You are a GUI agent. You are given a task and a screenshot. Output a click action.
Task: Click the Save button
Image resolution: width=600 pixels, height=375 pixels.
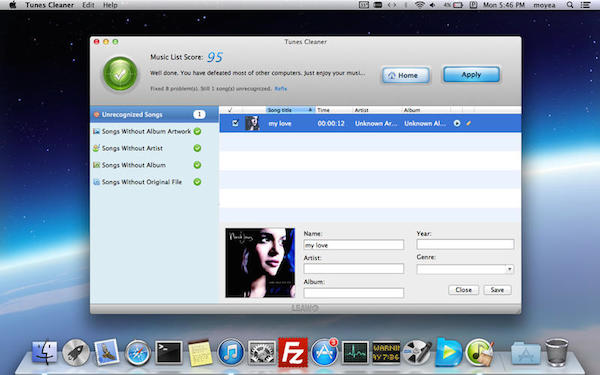click(497, 290)
